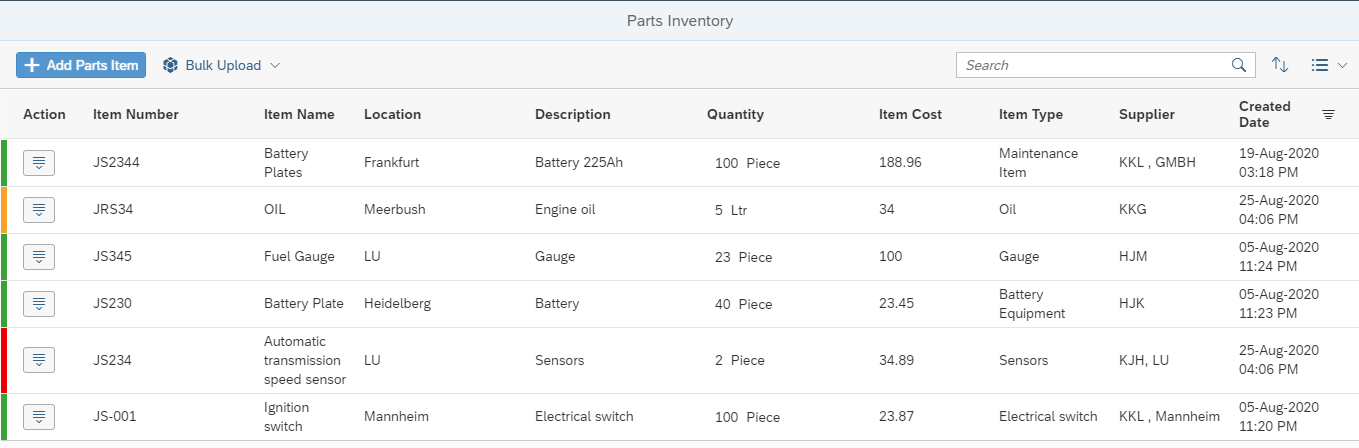Expand the Bulk Upload dropdown arrow
Screen dimensions: 1359x448
[275, 65]
